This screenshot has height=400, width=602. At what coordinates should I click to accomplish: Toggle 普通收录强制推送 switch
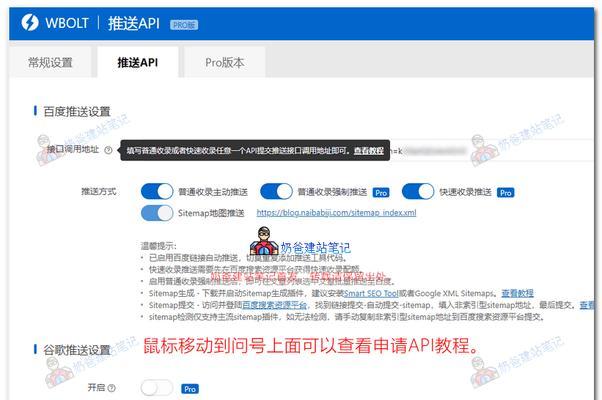(276, 192)
